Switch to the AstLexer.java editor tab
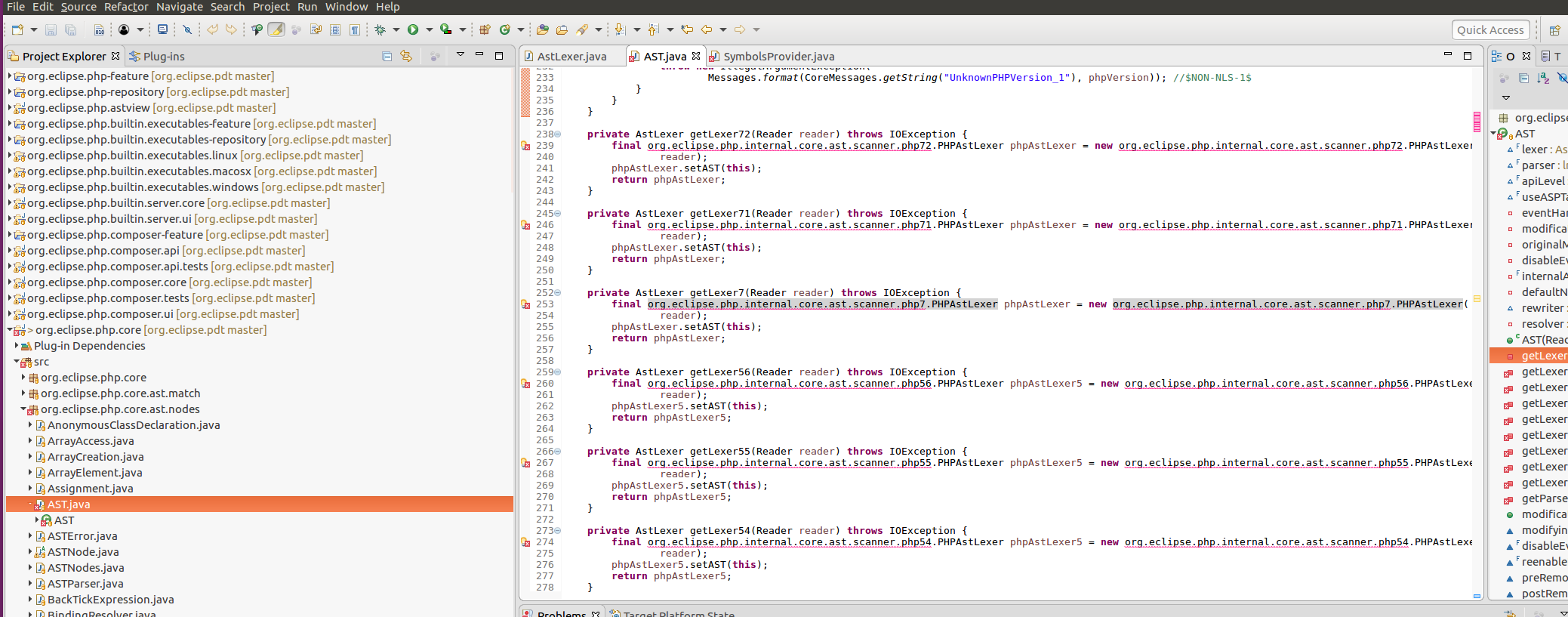The width and height of the screenshot is (1568, 617). (x=571, y=57)
